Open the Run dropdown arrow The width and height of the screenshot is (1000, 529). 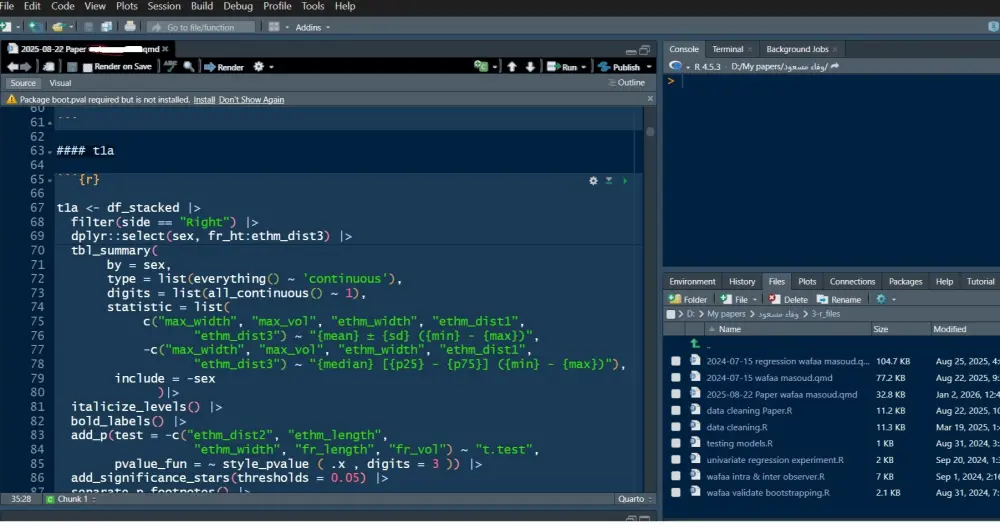pos(584,67)
